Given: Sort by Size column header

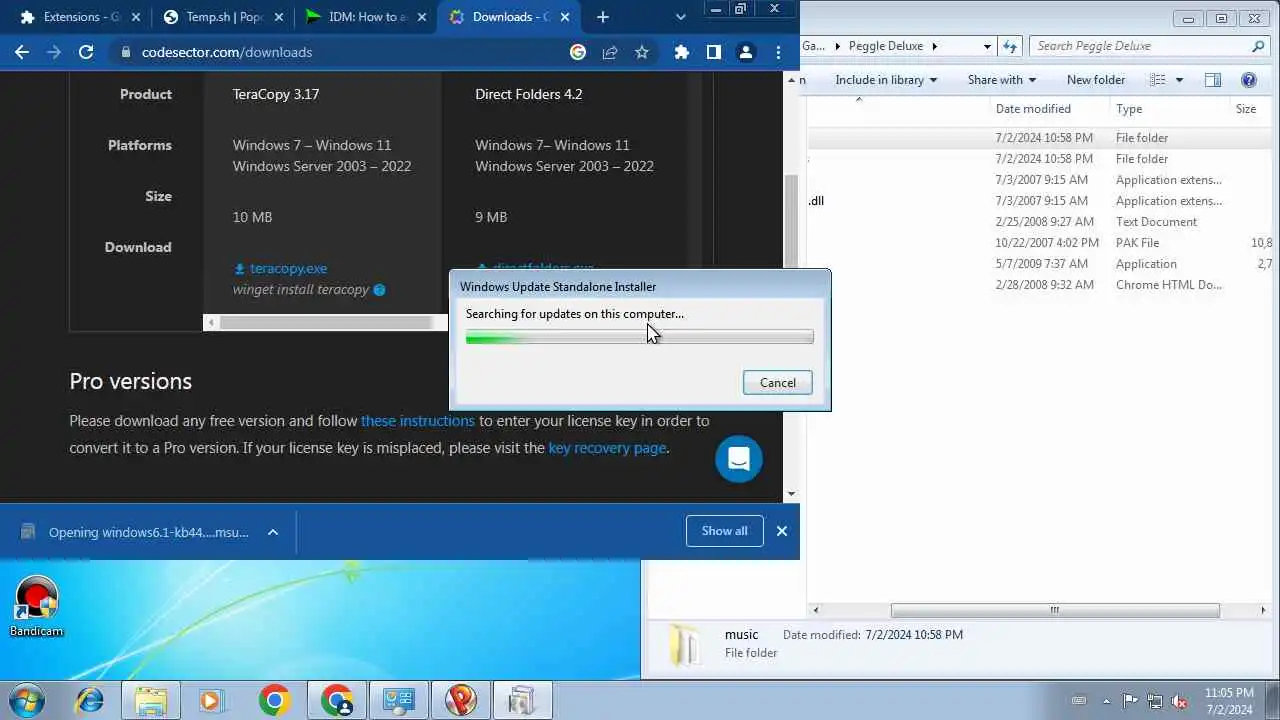Looking at the screenshot, I should [x=1246, y=109].
